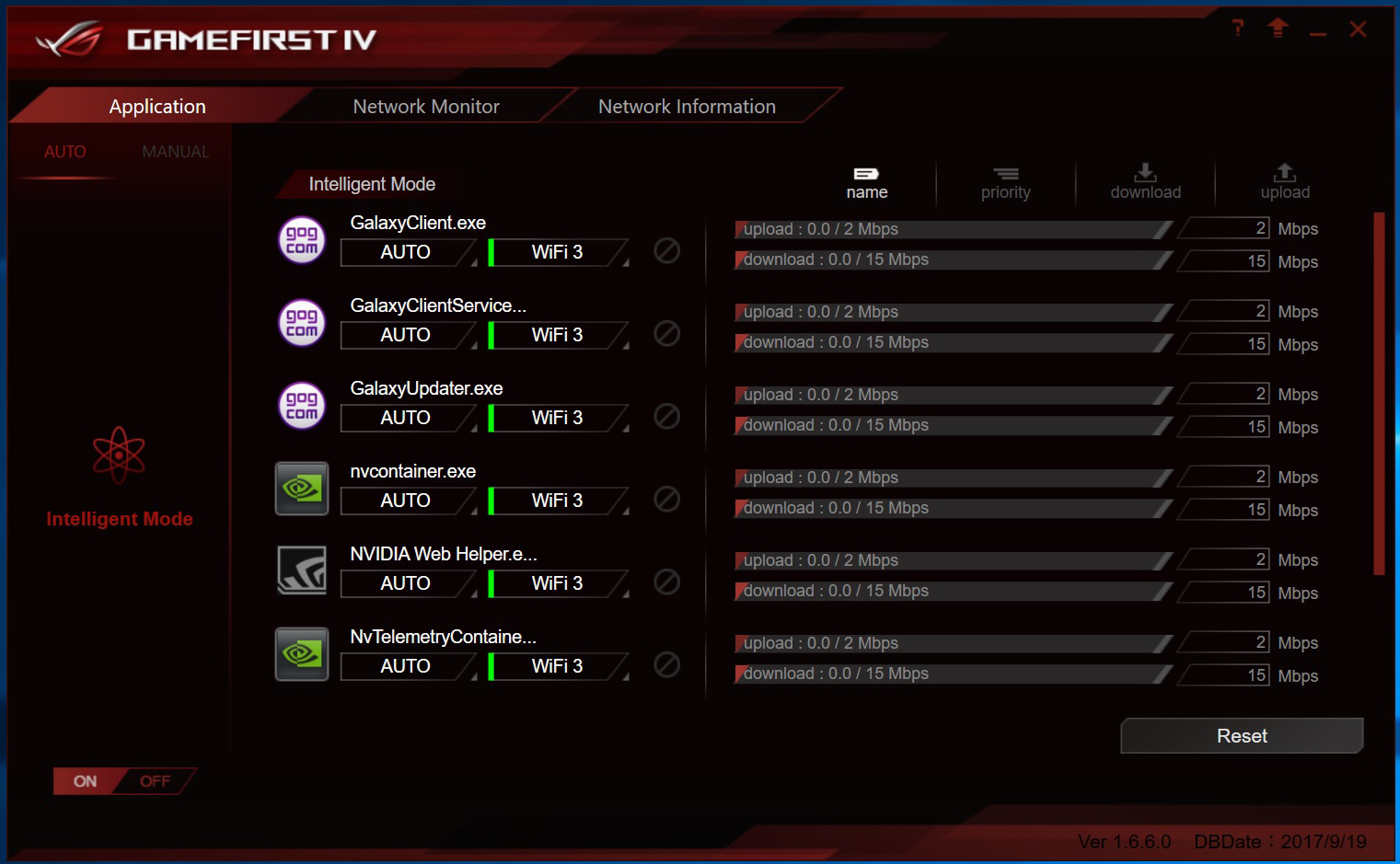Click the Intelligent Mode list header
Screen dimensions: 1400x864
(372, 184)
